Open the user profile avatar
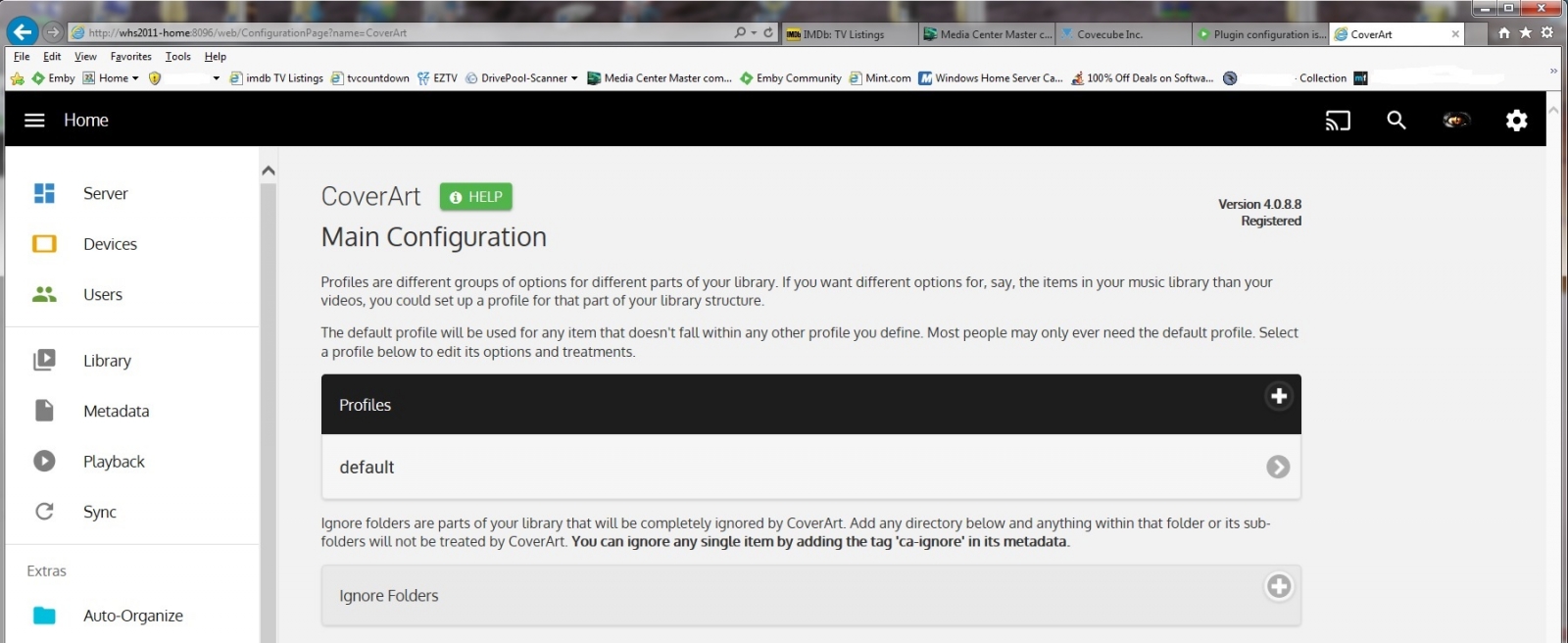This screenshot has width=1568, height=643. point(1456,120)
